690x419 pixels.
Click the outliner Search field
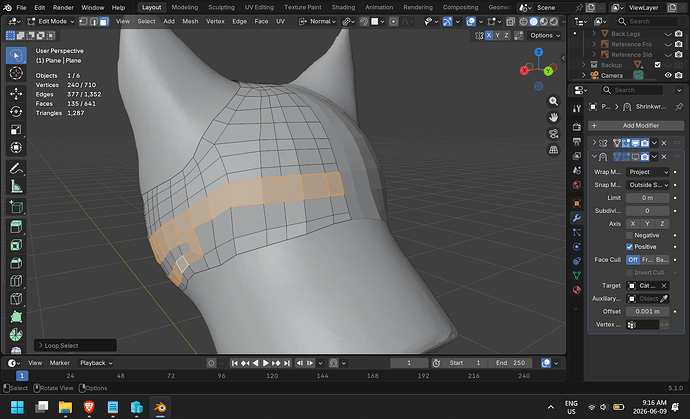(647, 21)
